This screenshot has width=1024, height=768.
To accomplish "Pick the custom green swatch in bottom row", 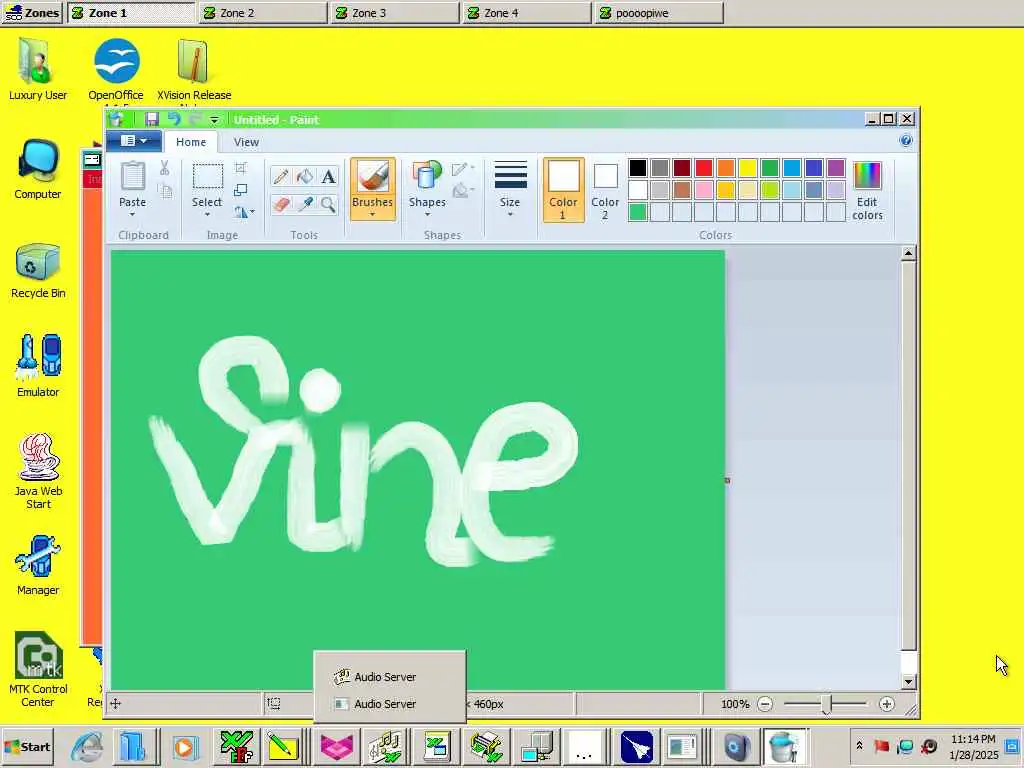I will point(638,212).
